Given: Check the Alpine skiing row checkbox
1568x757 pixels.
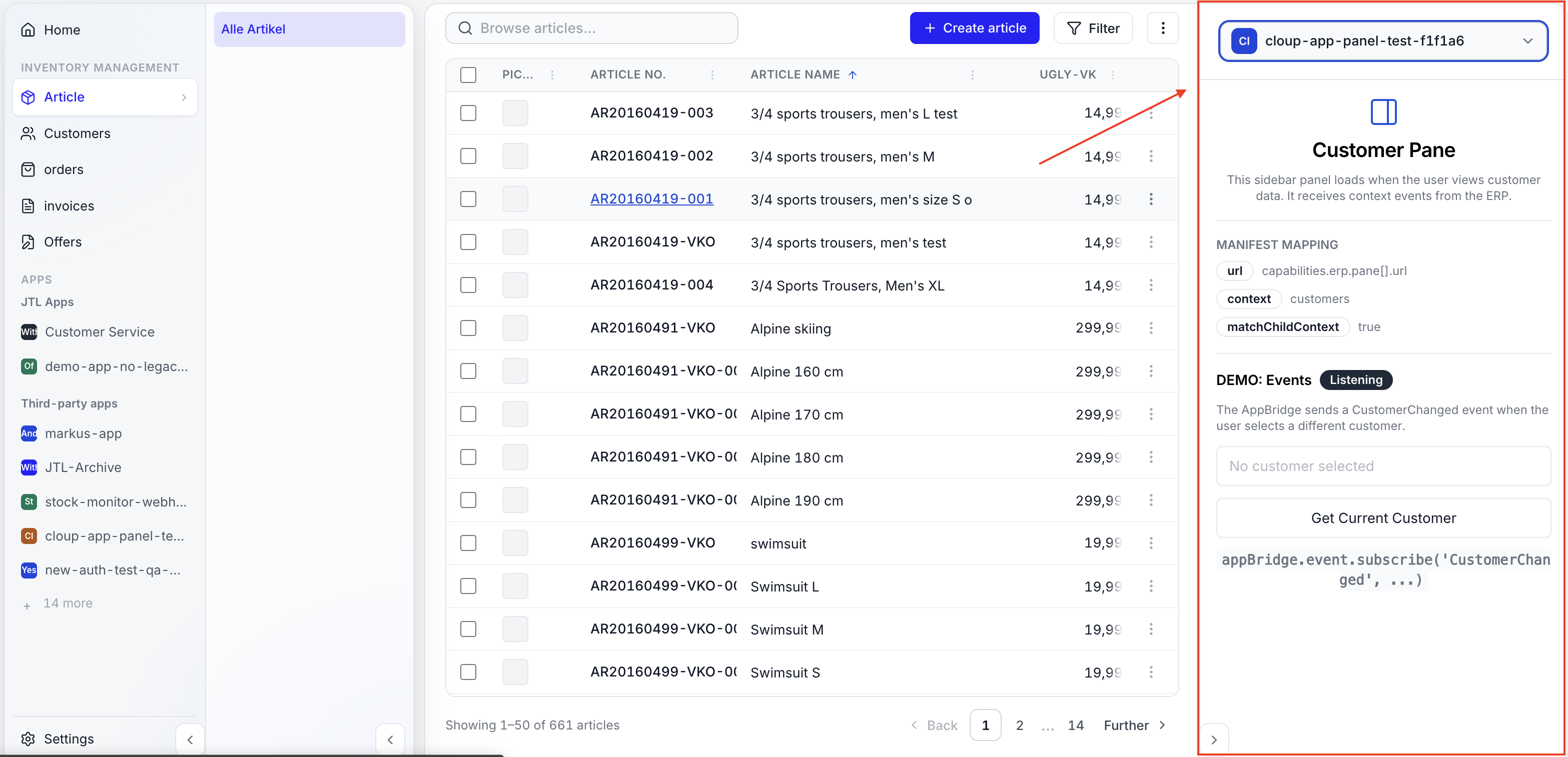Looking at the screenshot, I should 468,328.
